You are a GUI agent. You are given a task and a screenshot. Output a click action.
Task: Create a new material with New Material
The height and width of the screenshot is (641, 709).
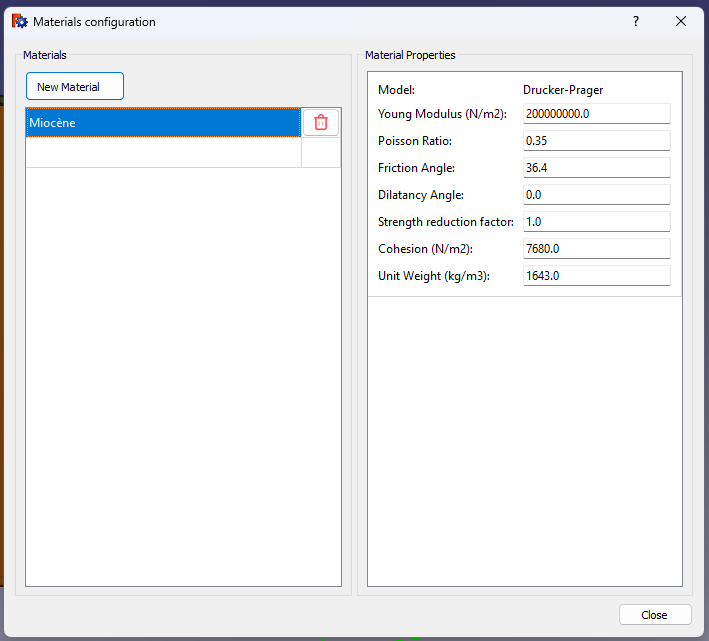pyautogui.click(x=75, y=87)
